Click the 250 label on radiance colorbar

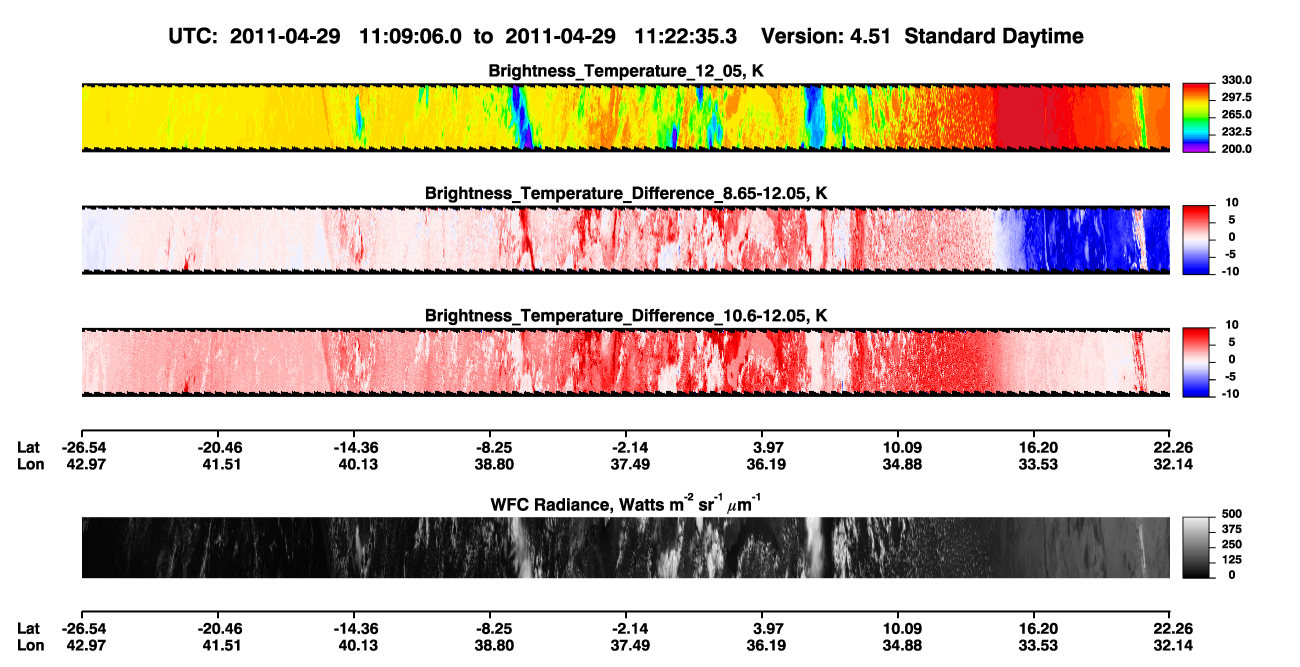[1230, 544]
